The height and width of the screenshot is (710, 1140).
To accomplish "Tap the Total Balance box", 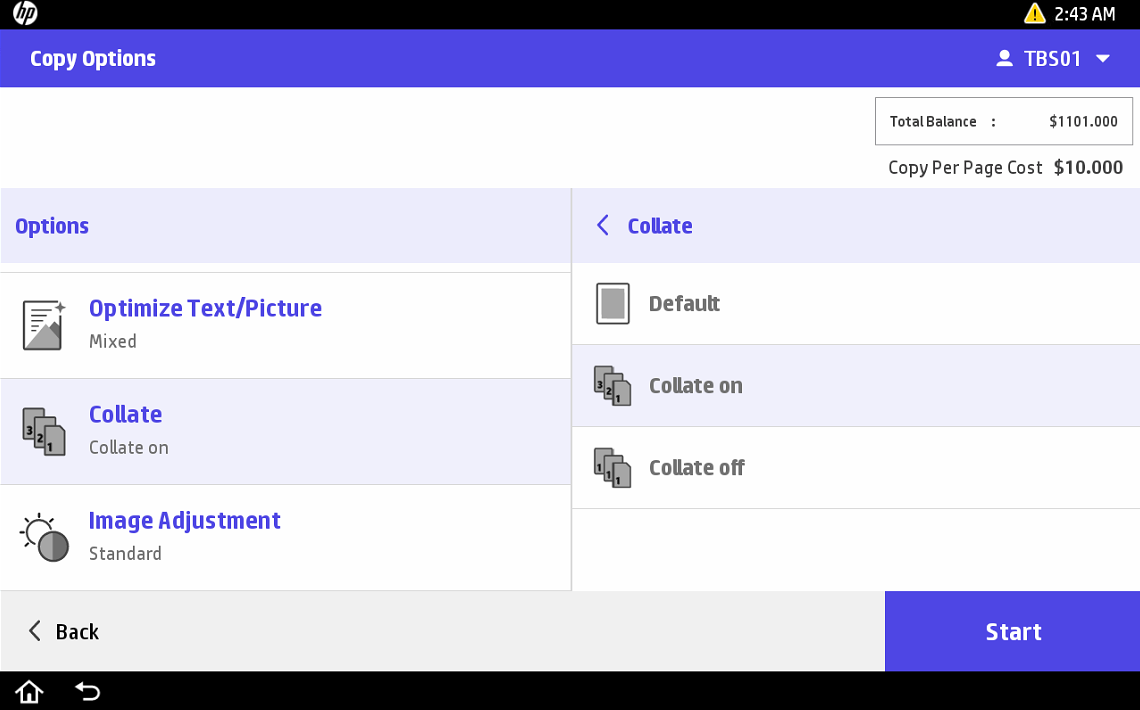I will click(x=1003, y=122).
